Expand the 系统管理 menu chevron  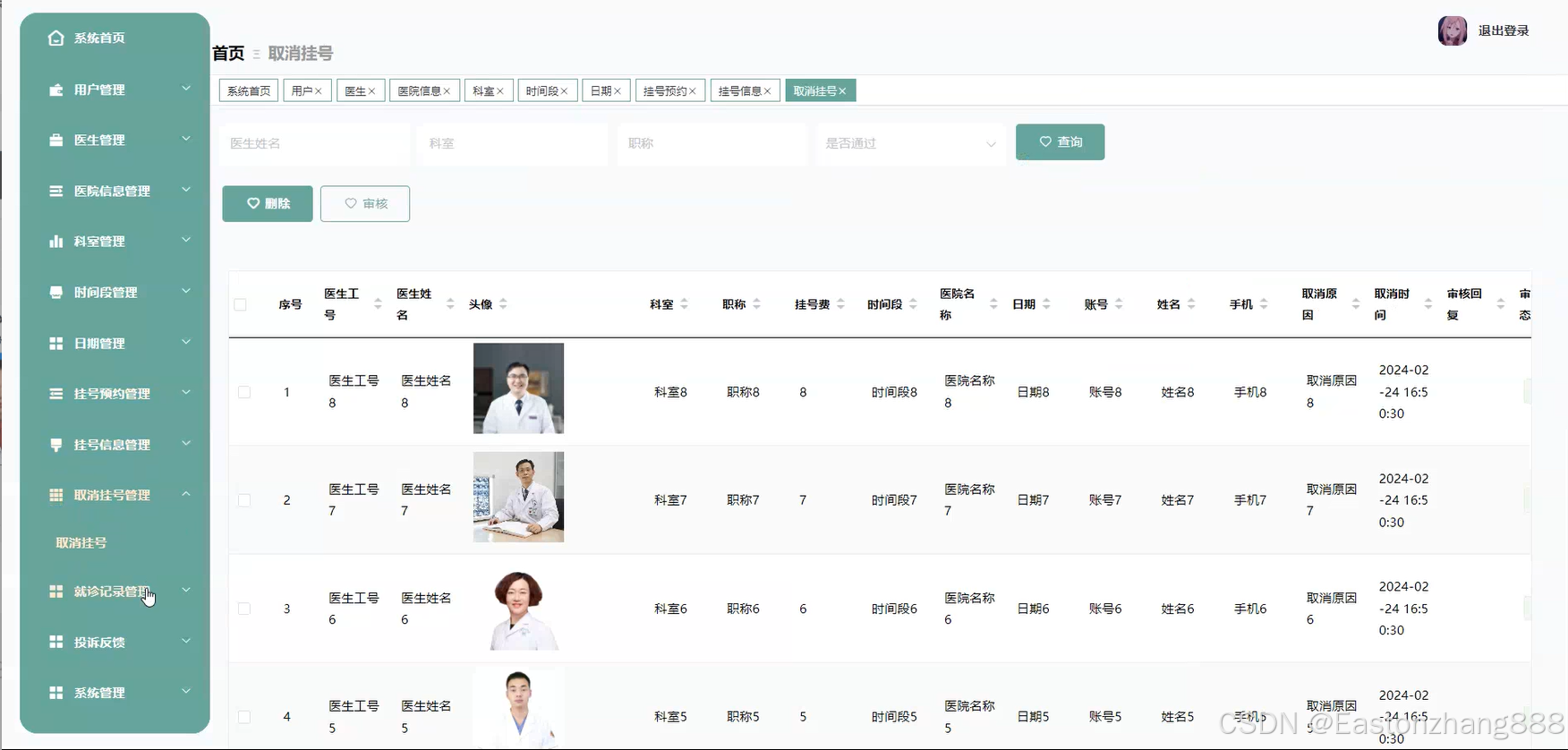coord(186,691)
